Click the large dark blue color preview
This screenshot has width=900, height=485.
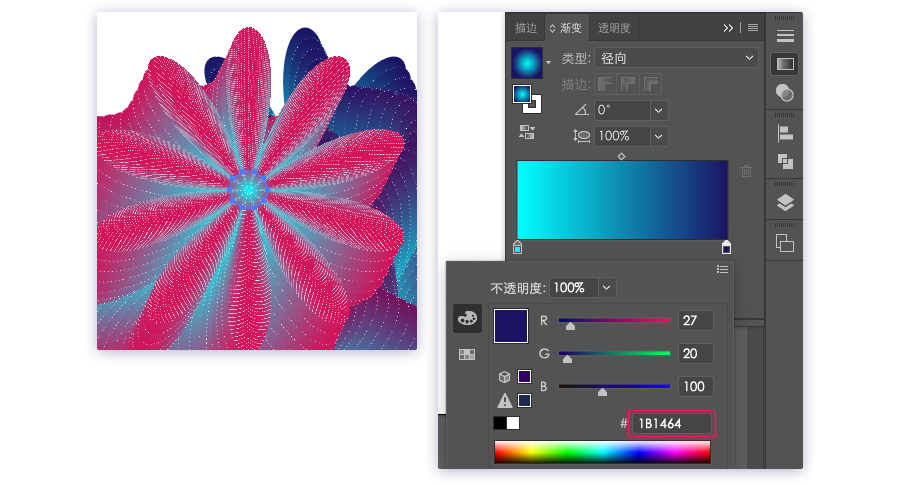(x=511, y=326)
